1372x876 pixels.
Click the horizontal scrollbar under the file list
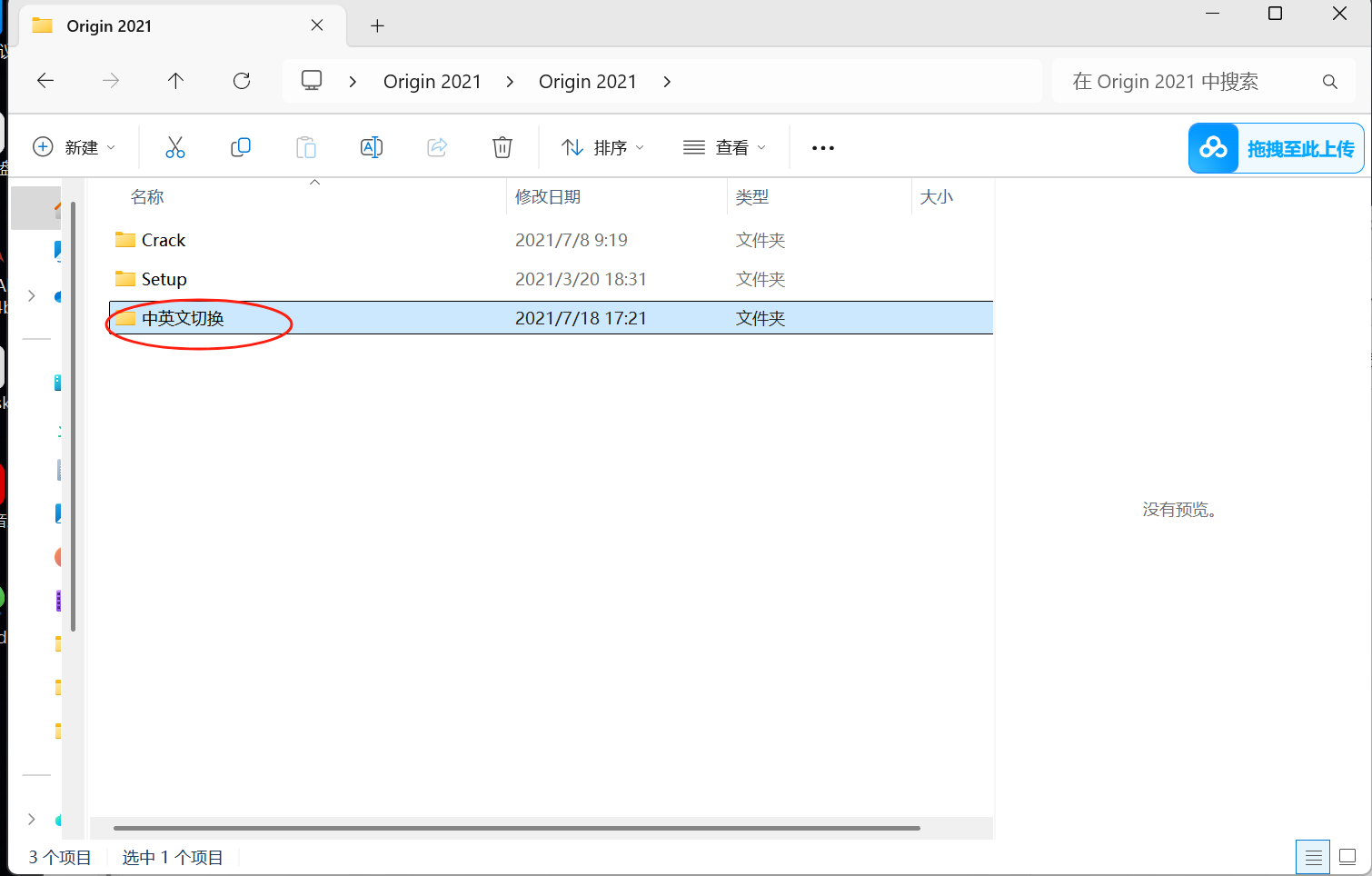516,828
